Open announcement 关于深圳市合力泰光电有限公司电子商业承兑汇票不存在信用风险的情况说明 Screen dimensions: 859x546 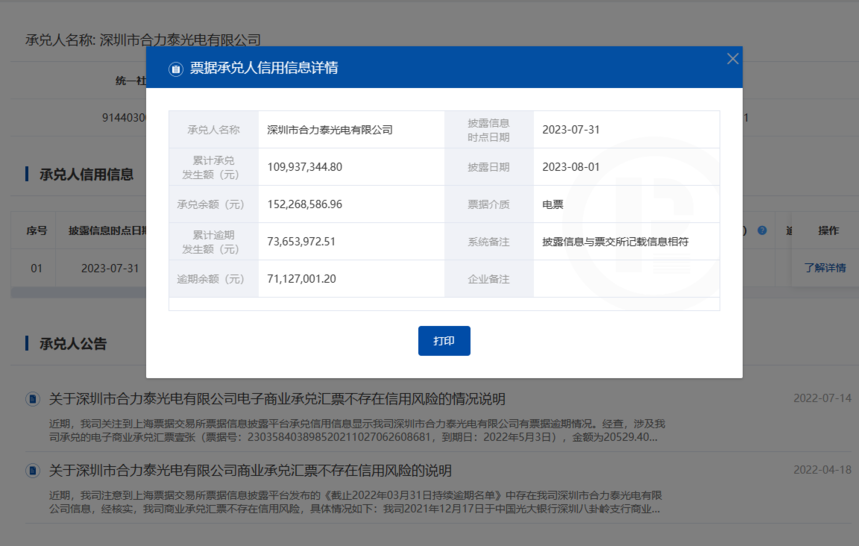click(x=277, y=399)
